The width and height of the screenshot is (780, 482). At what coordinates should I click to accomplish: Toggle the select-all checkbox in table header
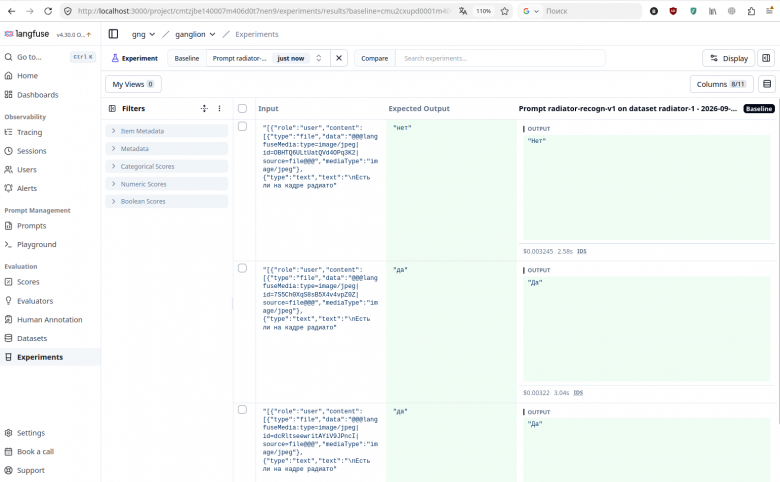coord(242,108)
